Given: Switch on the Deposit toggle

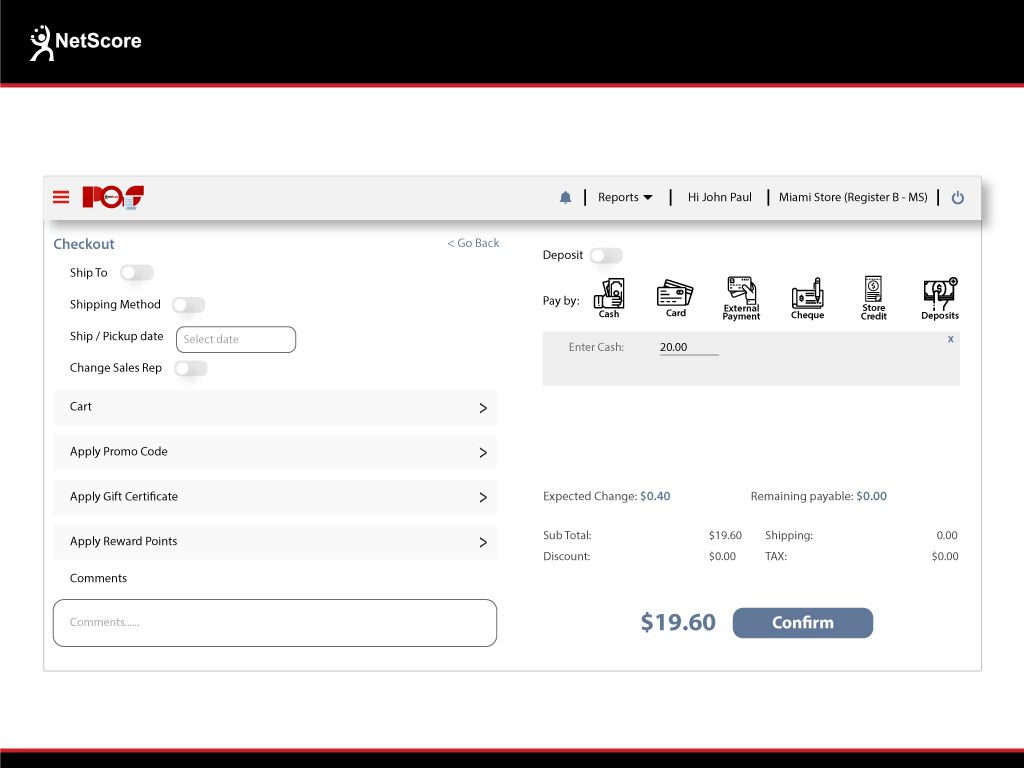Looking at the screenshot, I should pos(606,256).
